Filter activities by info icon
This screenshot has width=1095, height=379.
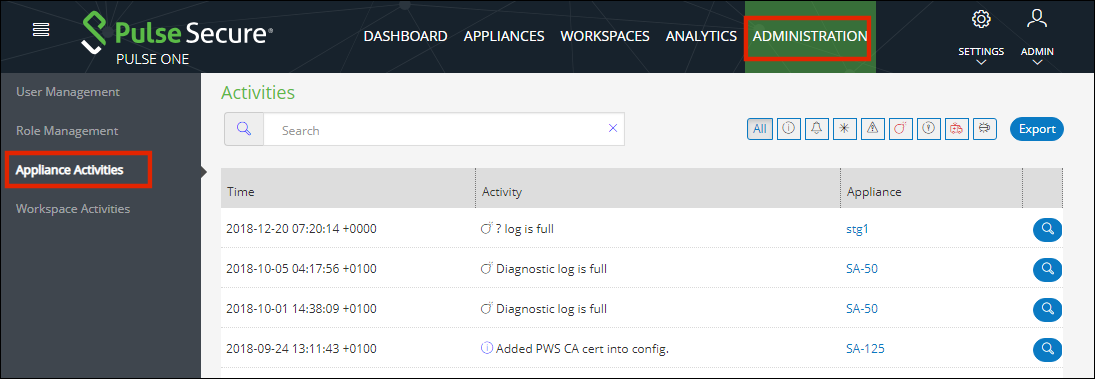point(788,128)
